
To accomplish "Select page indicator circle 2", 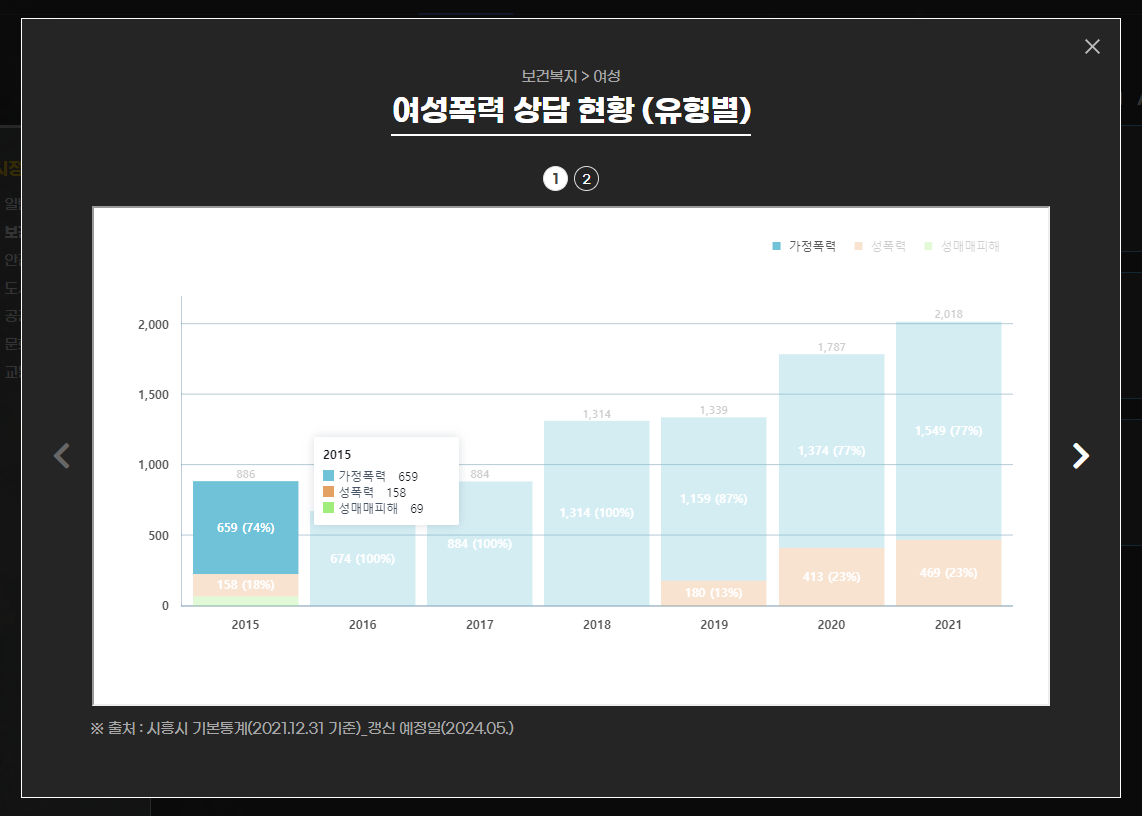I will click(x=586, y=178).
